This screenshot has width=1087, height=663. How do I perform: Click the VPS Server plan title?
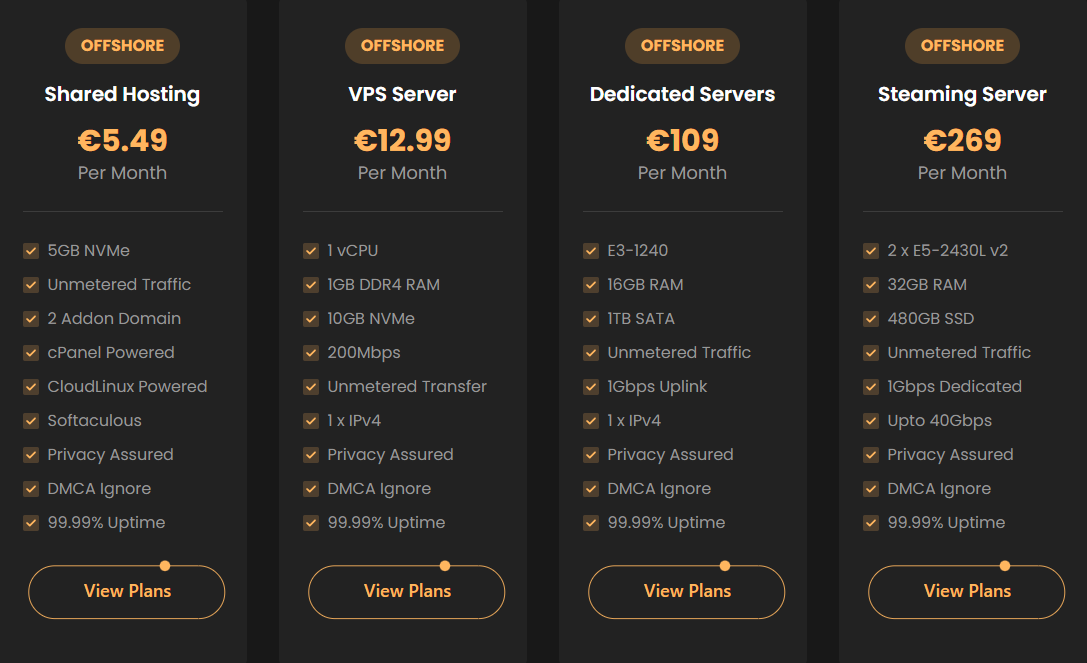[x=403, y=94]
